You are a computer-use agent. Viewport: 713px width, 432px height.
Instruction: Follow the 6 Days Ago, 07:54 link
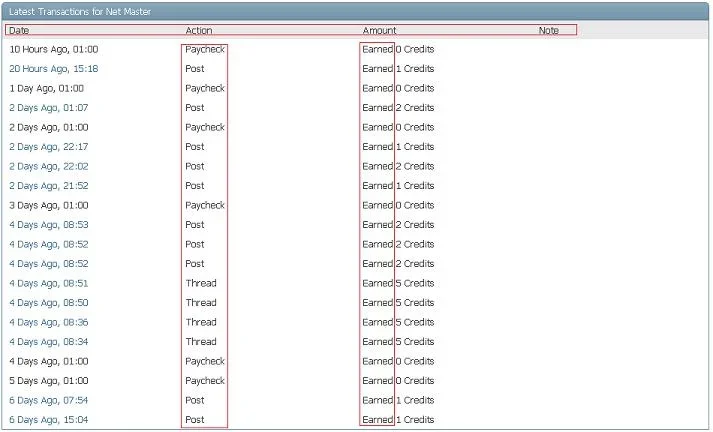click(x=49, y=400)
